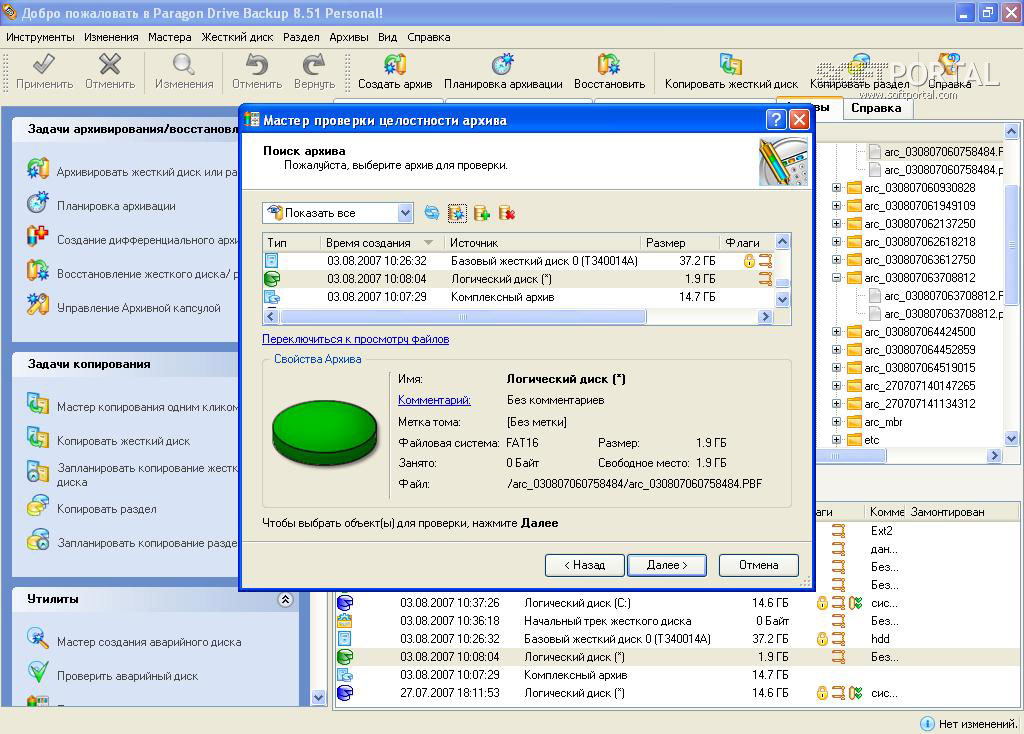
Task: Click Копировать жесткий диск in the left panel
Action: pos(108,440)
